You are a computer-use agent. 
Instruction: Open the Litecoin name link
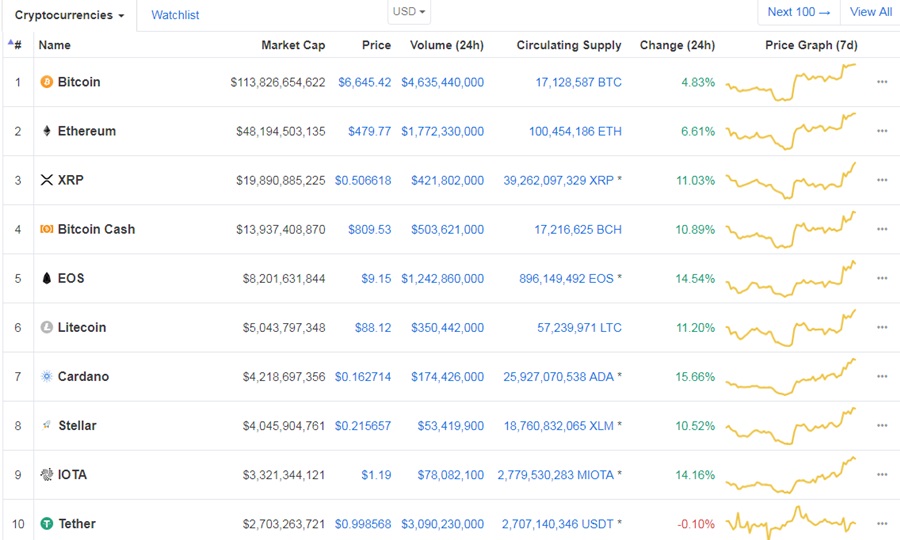tap(82, 327)
